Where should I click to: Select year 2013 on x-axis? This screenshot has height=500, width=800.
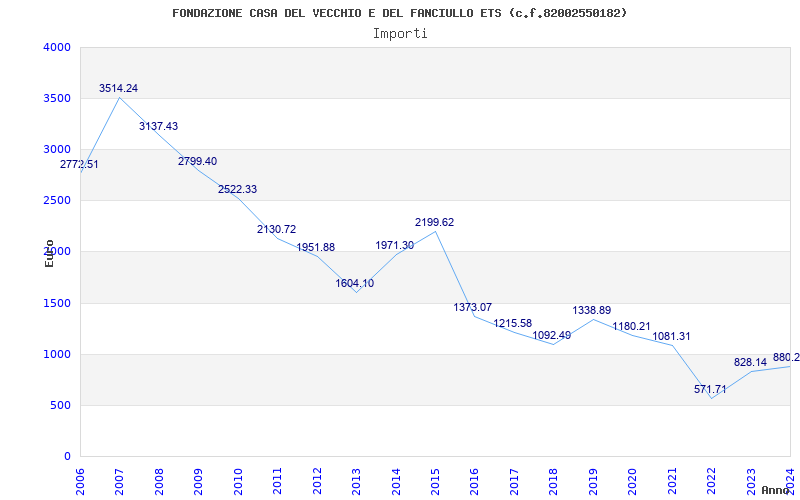(x=356, y=481)
